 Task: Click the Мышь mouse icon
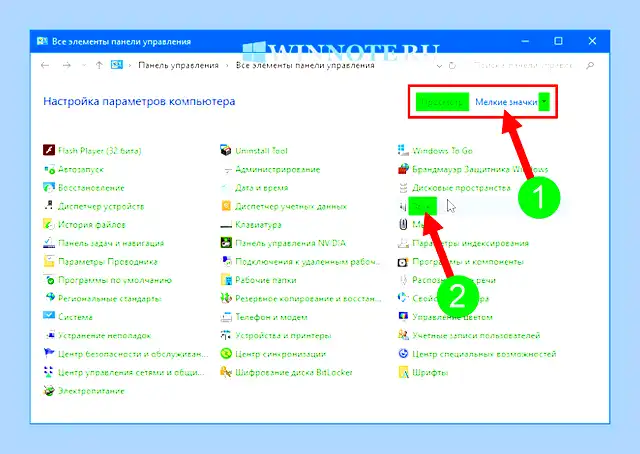[403, 225]
